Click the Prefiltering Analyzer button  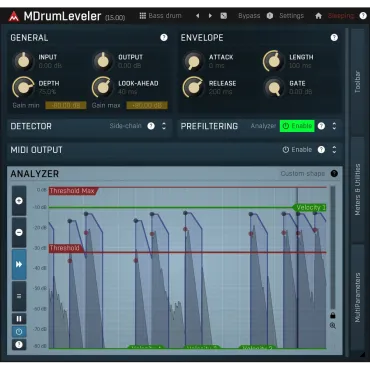[x=263, y=126]
